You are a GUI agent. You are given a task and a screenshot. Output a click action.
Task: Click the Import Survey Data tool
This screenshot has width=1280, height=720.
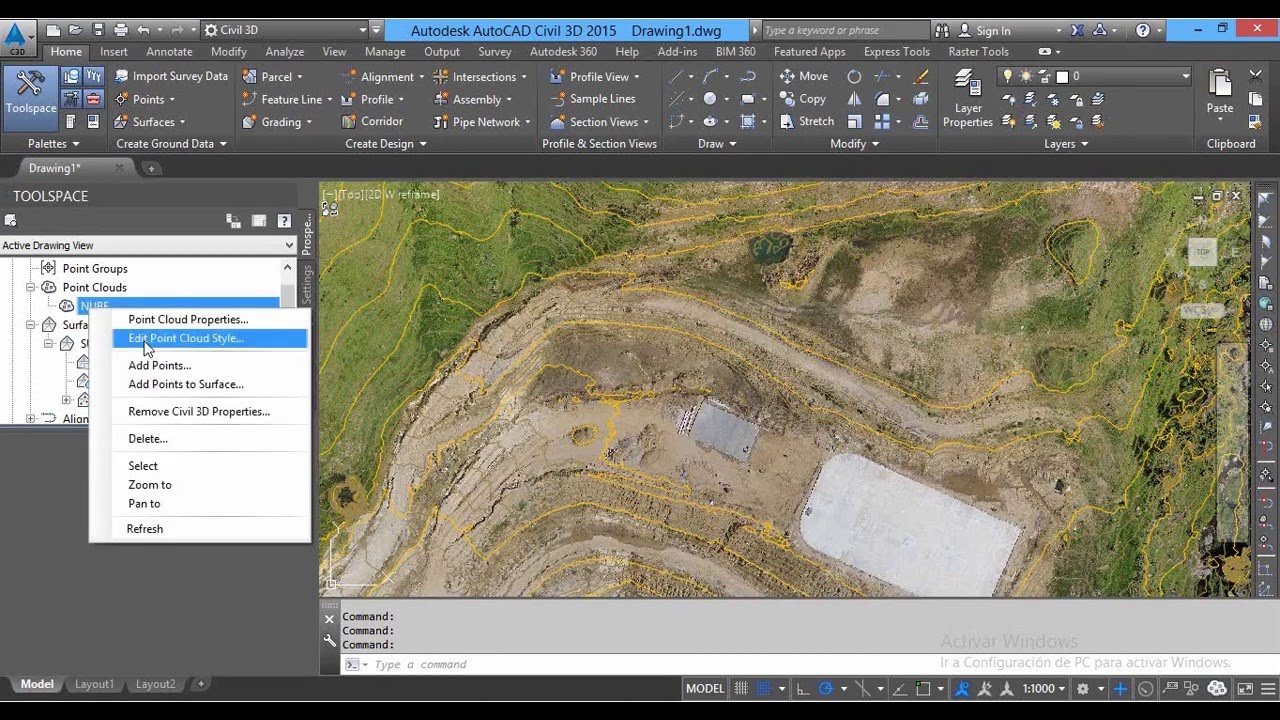[x=171, y=76]
